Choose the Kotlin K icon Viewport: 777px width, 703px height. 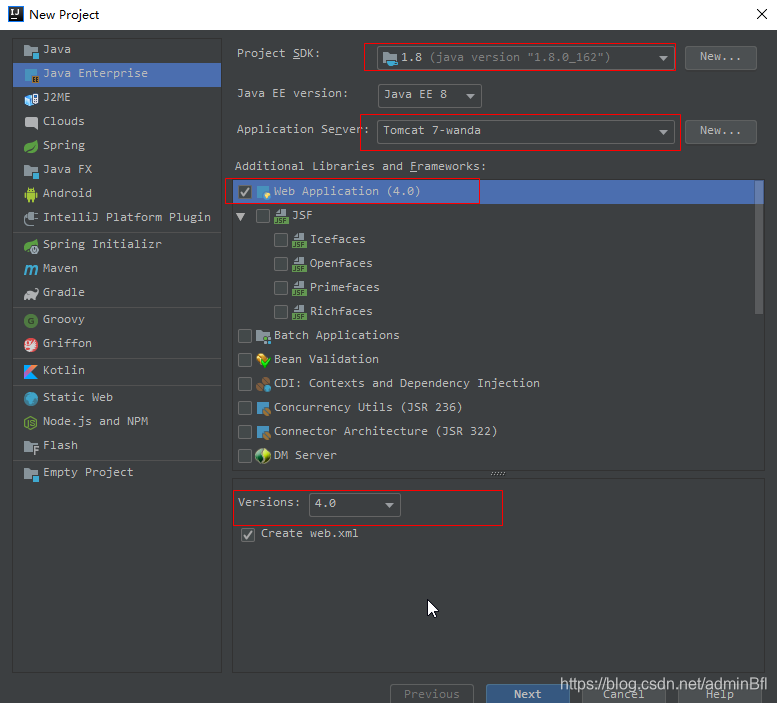[x=31, y=371]
